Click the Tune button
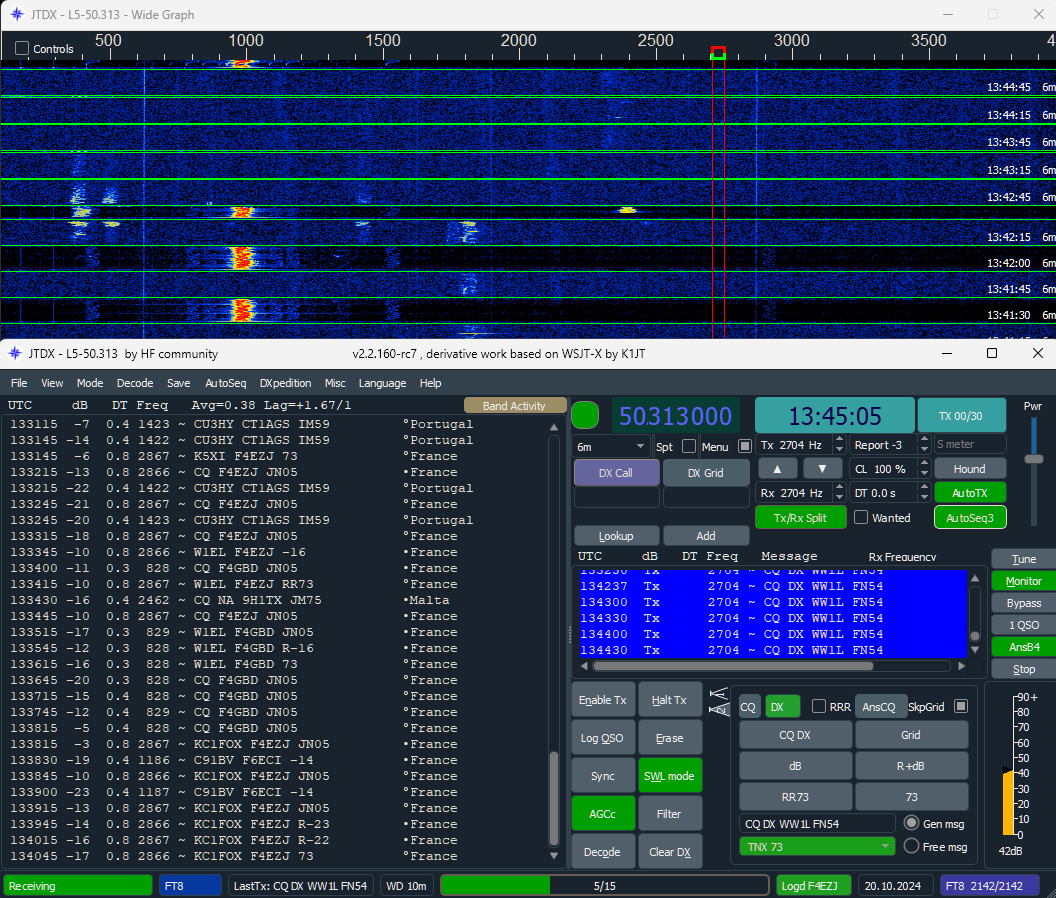 click(1024, 558)
